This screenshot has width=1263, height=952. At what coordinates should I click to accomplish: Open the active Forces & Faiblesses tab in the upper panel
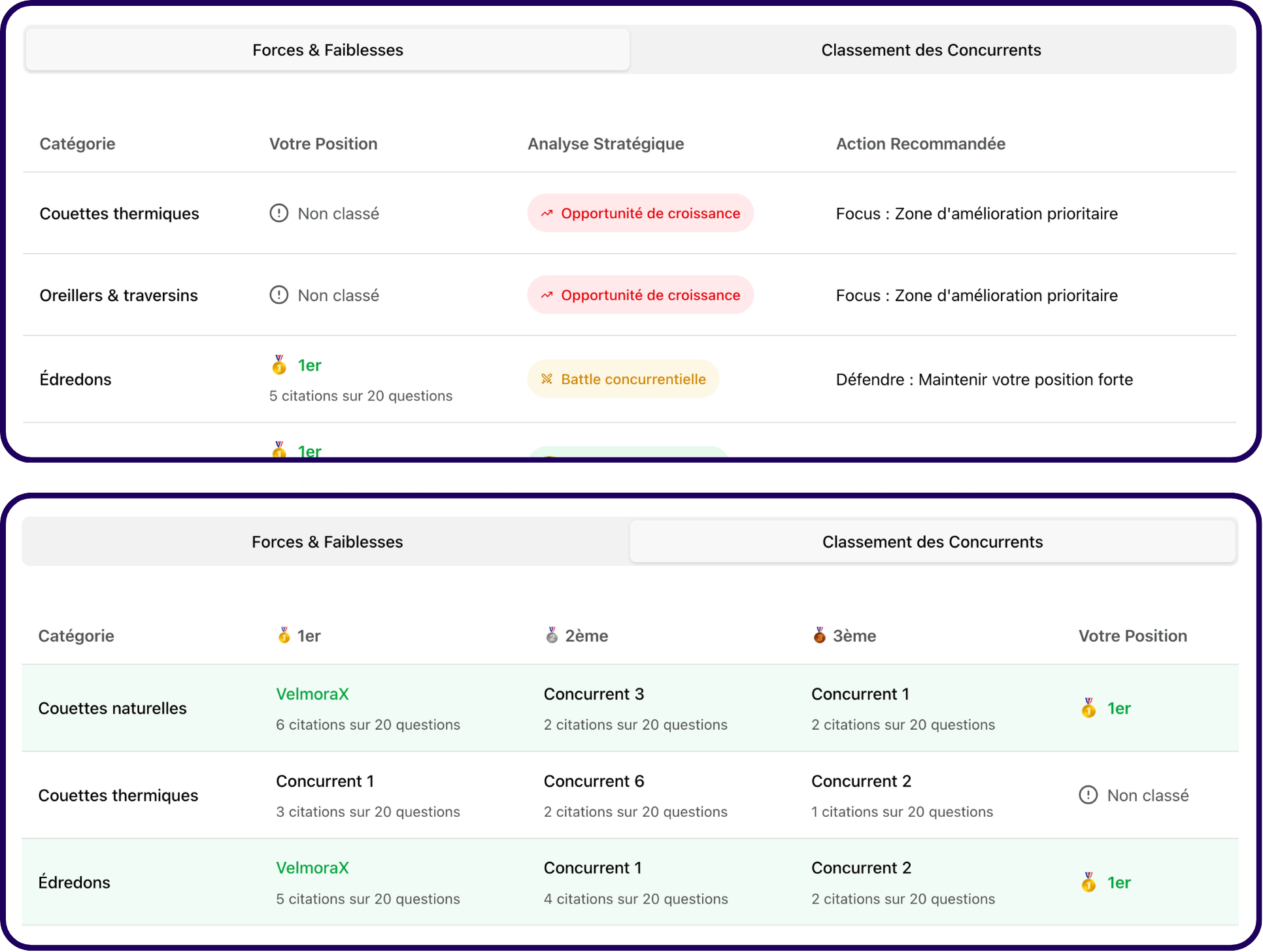(x=328, y=50)
